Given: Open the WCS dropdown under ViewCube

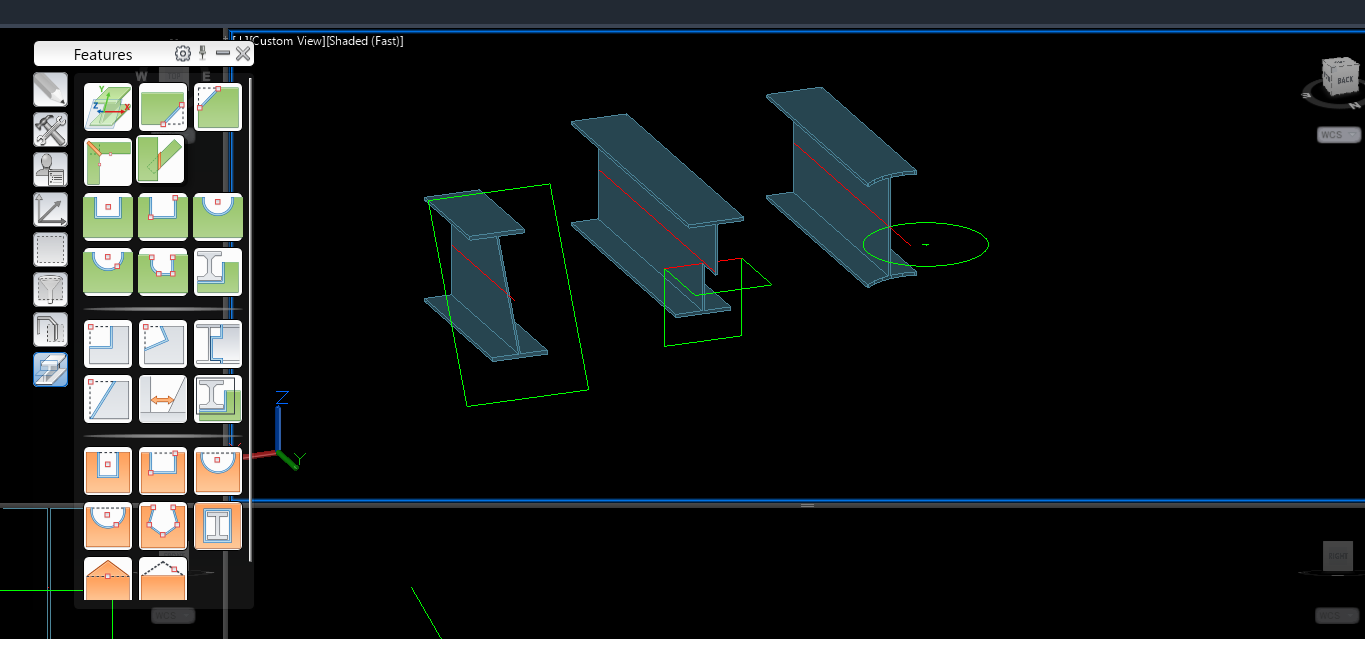Looking at the screenshot, I should [1339, 135].
